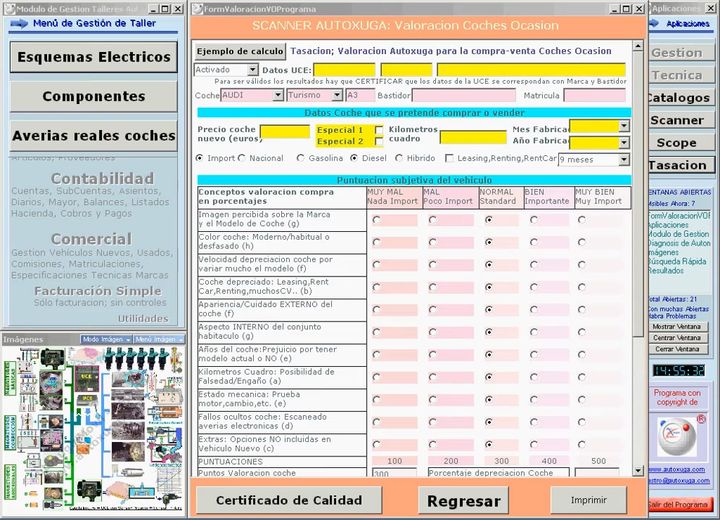Click the Kilometros cuadro yellow field

click(x=473, y=137)
